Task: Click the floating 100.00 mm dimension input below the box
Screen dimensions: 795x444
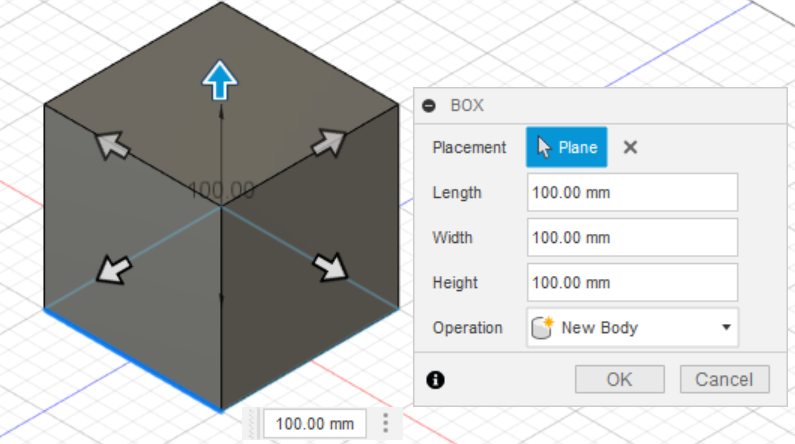Action: click(315, 423)
